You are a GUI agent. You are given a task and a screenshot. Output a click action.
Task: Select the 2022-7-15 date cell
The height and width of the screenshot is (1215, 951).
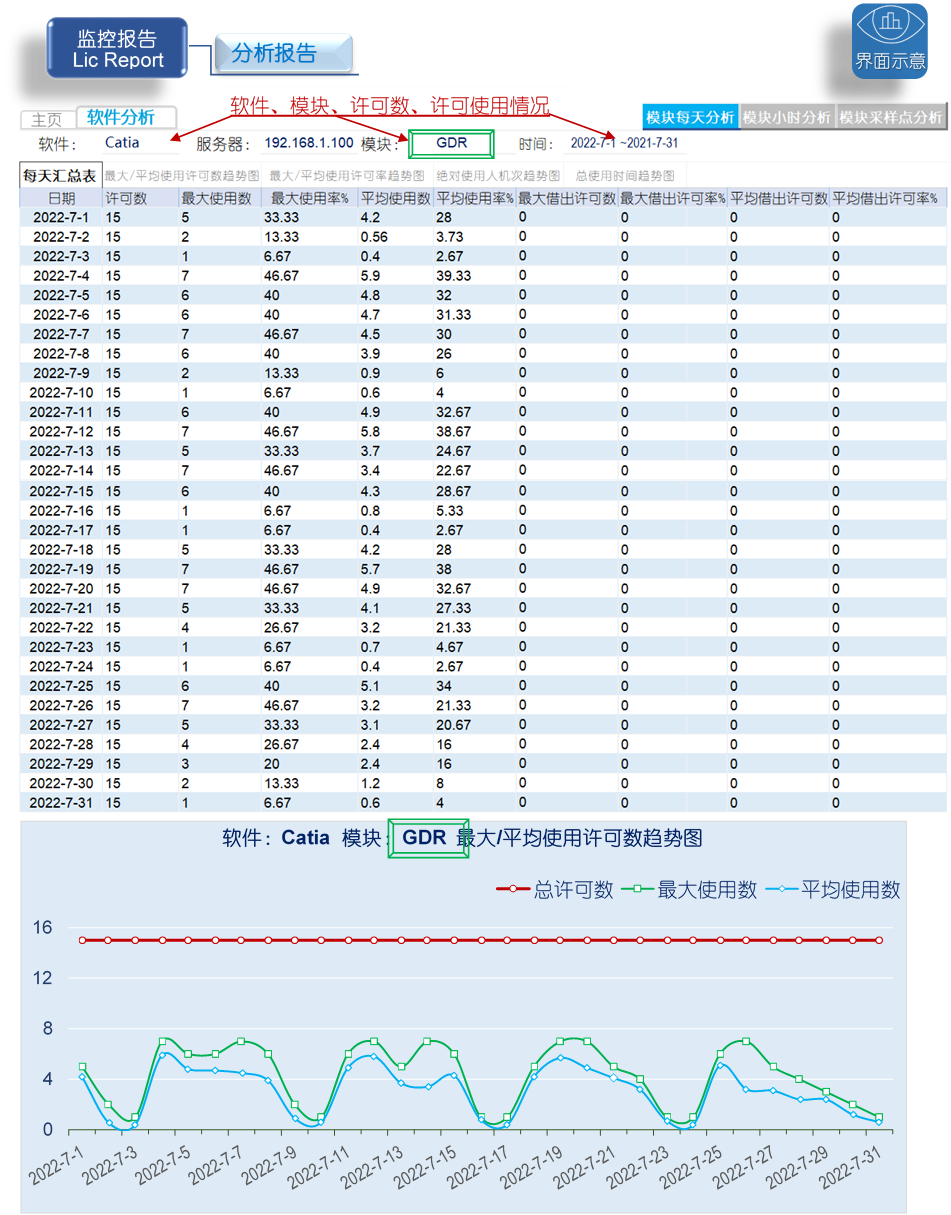61,491
